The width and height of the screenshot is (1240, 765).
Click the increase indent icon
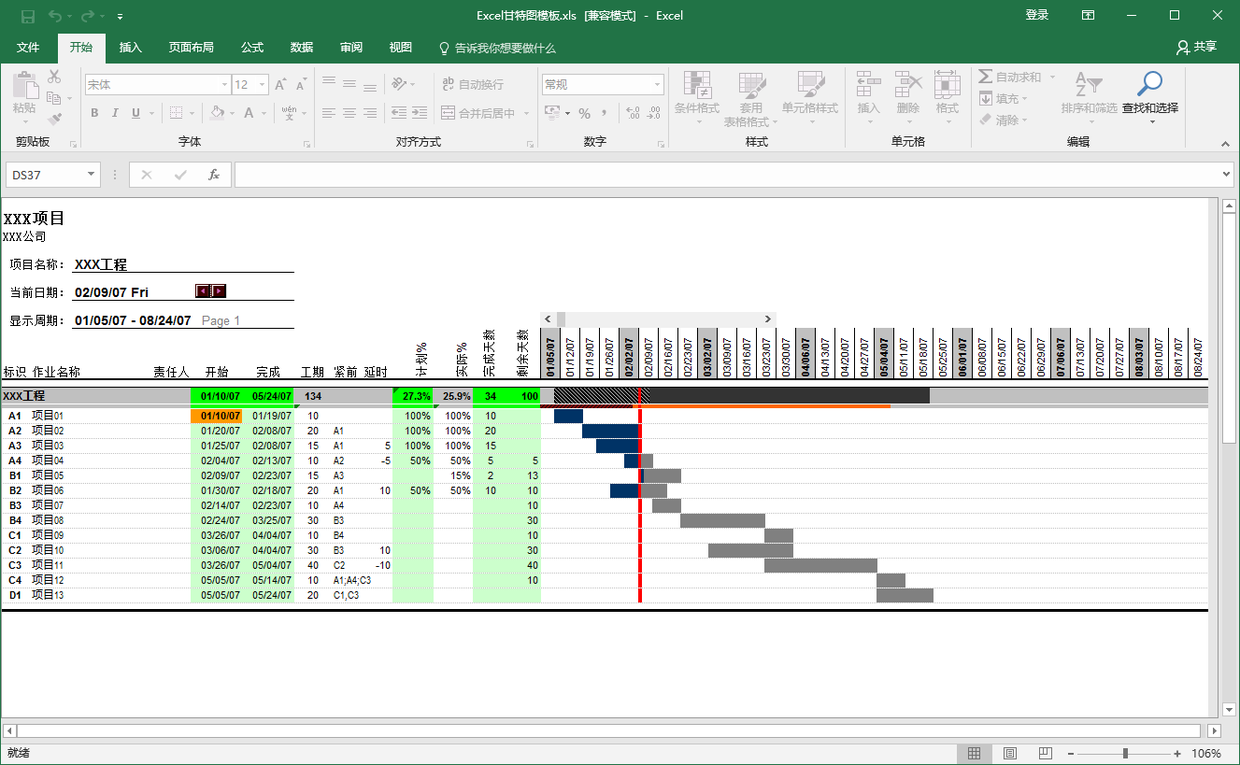point(420,113)
